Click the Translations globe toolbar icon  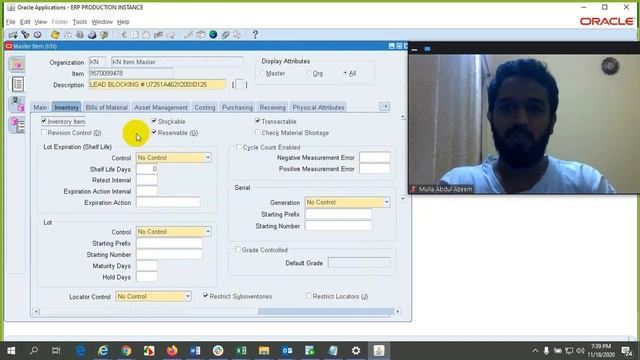pyautogui.click(x=213, y=35)
